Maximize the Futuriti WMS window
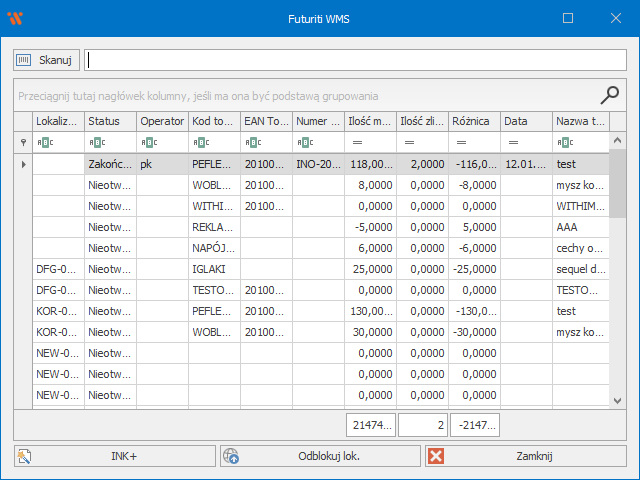 [x=568, y=18]
